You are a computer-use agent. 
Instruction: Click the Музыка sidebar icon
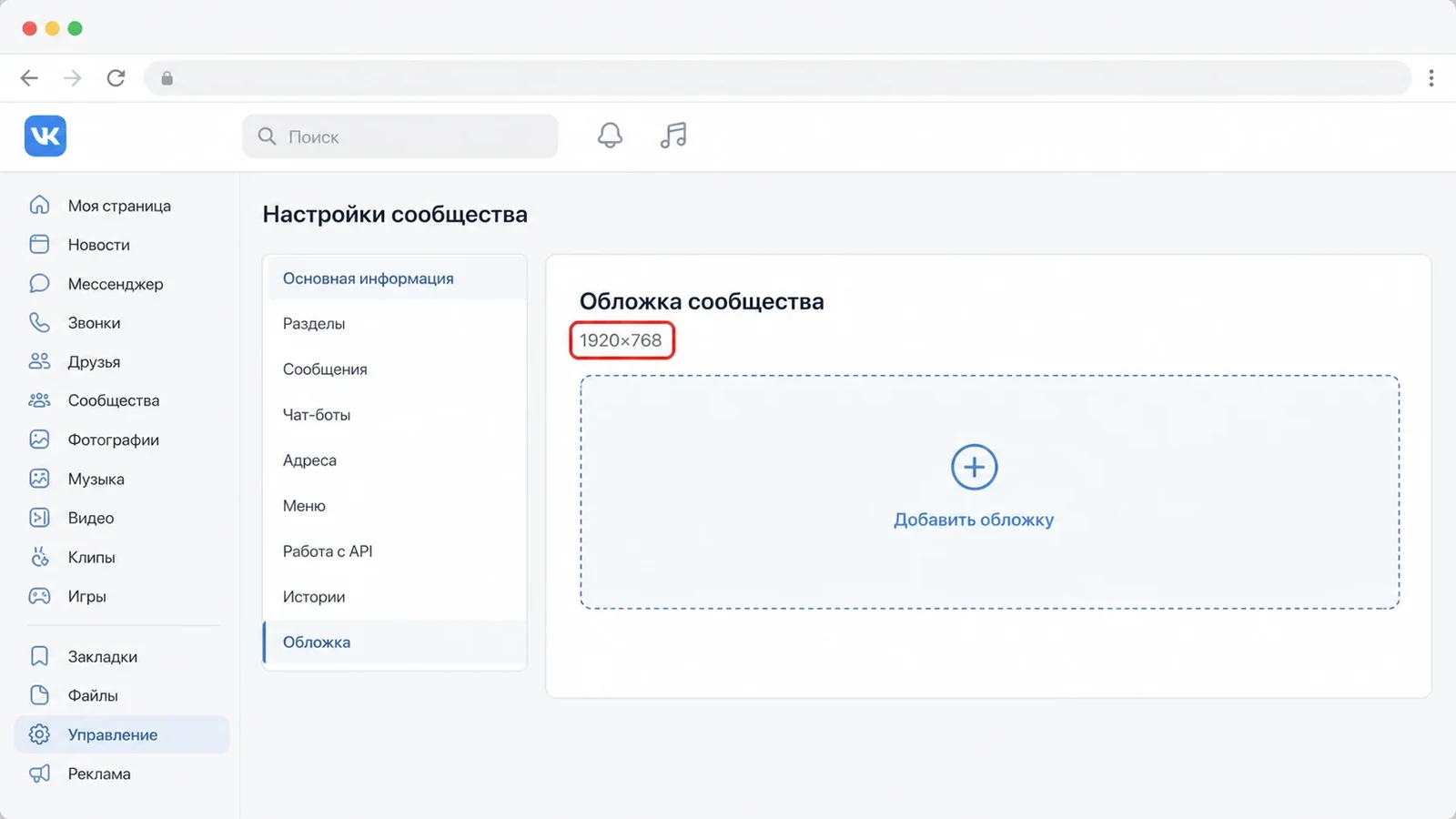pyautogui.click(x=39, y=479)
